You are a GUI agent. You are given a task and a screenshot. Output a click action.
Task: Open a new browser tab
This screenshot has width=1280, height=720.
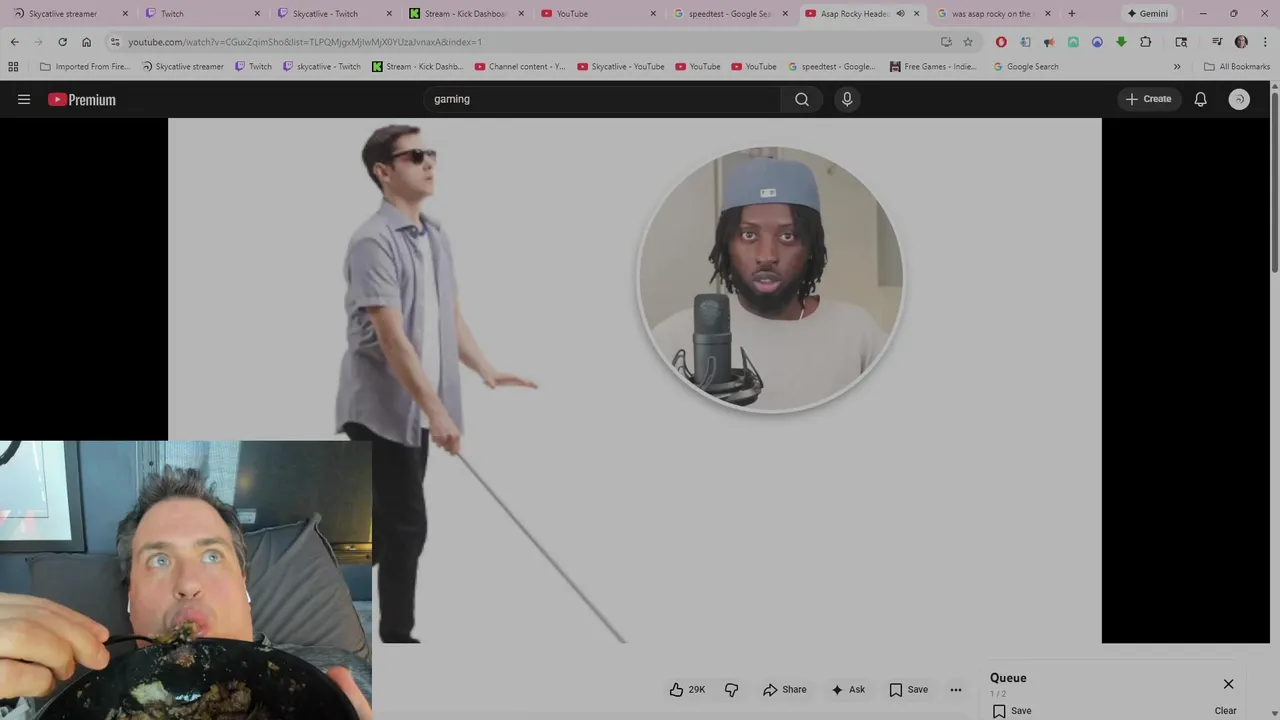[x=1072, y=14]
